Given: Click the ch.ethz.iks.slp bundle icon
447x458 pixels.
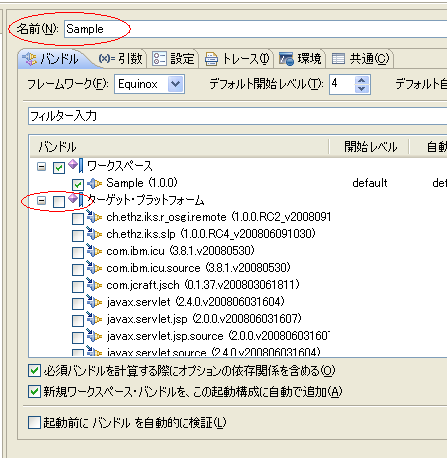Looking at the screenshot, I should pos(94,233).
